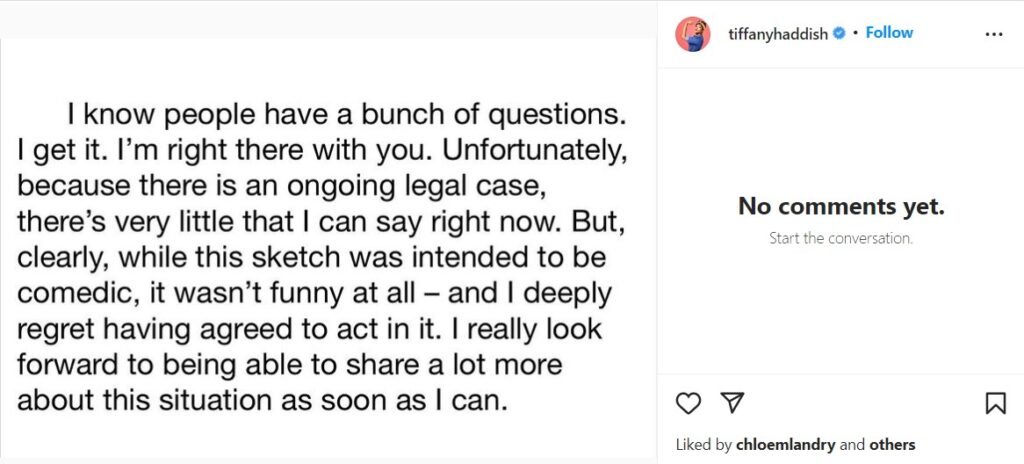The image size is (1024, 464).
Task: Like the post with the heart icon
Action: tap(688, 403)
